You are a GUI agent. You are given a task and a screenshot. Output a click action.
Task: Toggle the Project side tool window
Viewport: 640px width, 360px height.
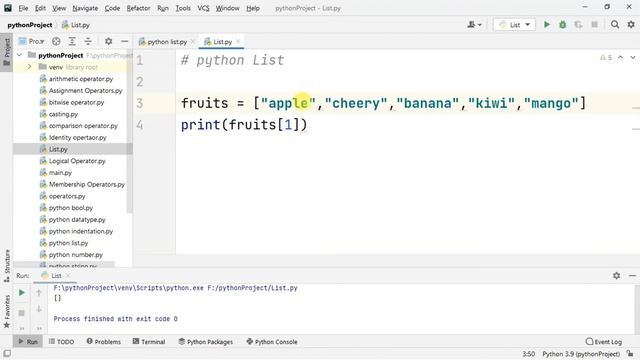tap(7, 52)
